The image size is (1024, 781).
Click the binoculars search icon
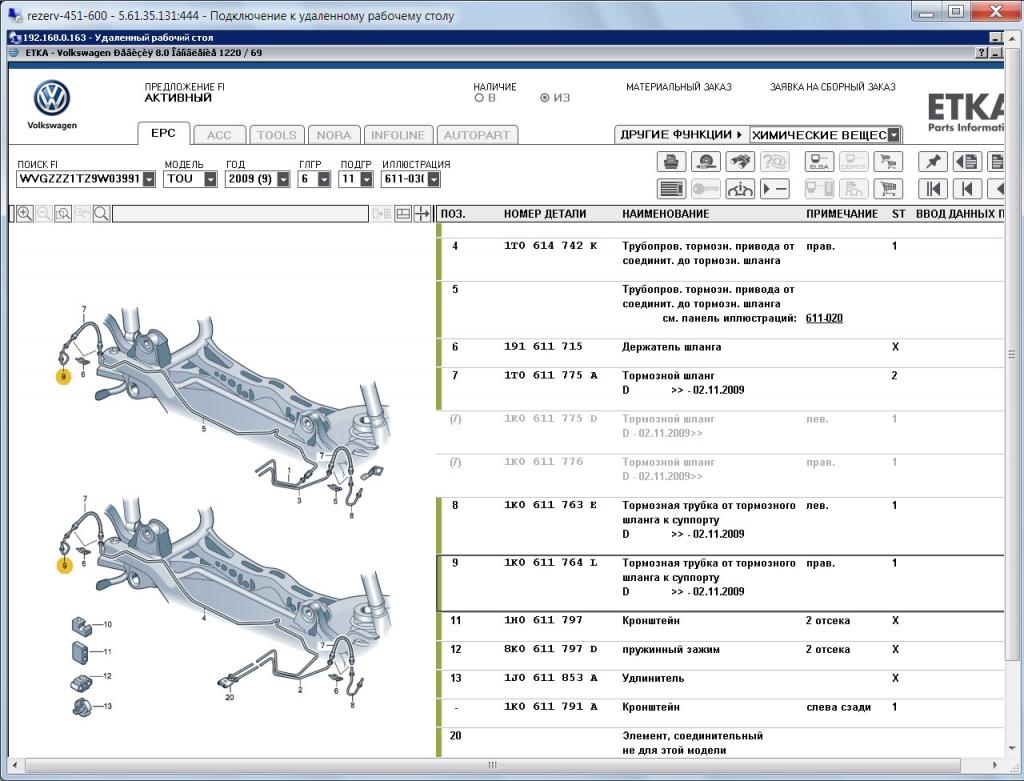(x=740, y=161)
